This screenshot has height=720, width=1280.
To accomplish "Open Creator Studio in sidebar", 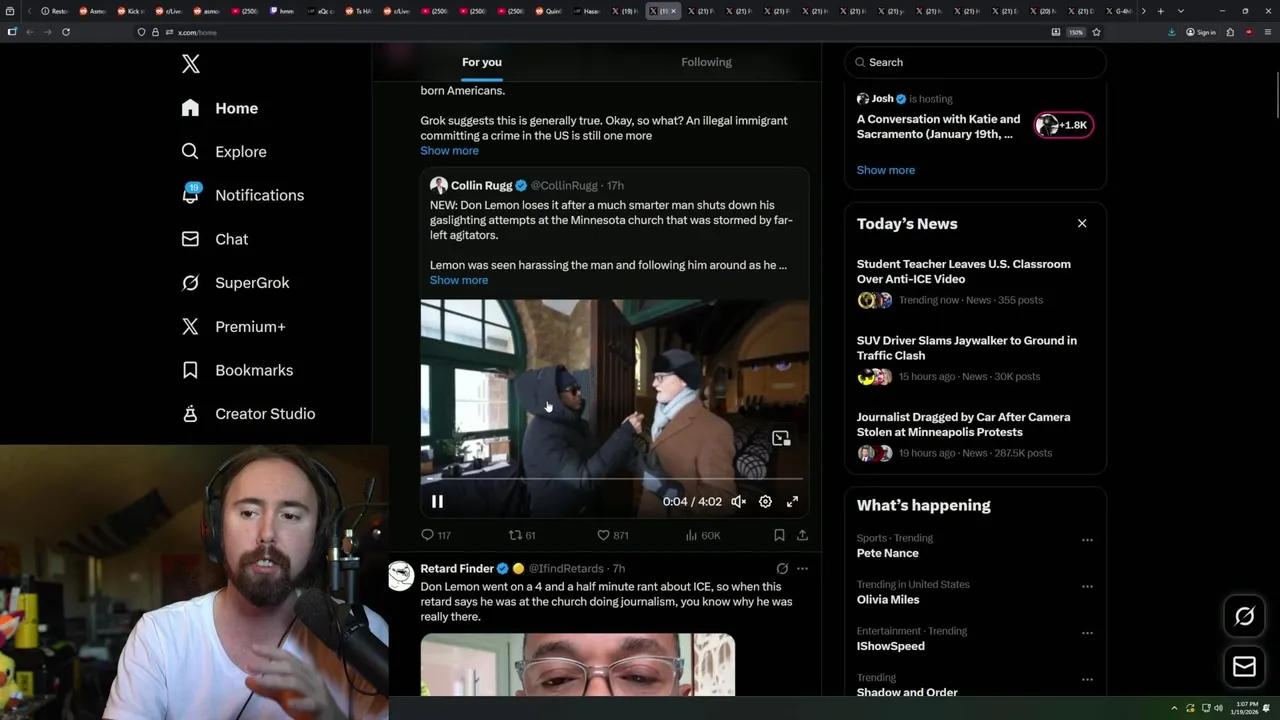I will click(x=249, y=414).
